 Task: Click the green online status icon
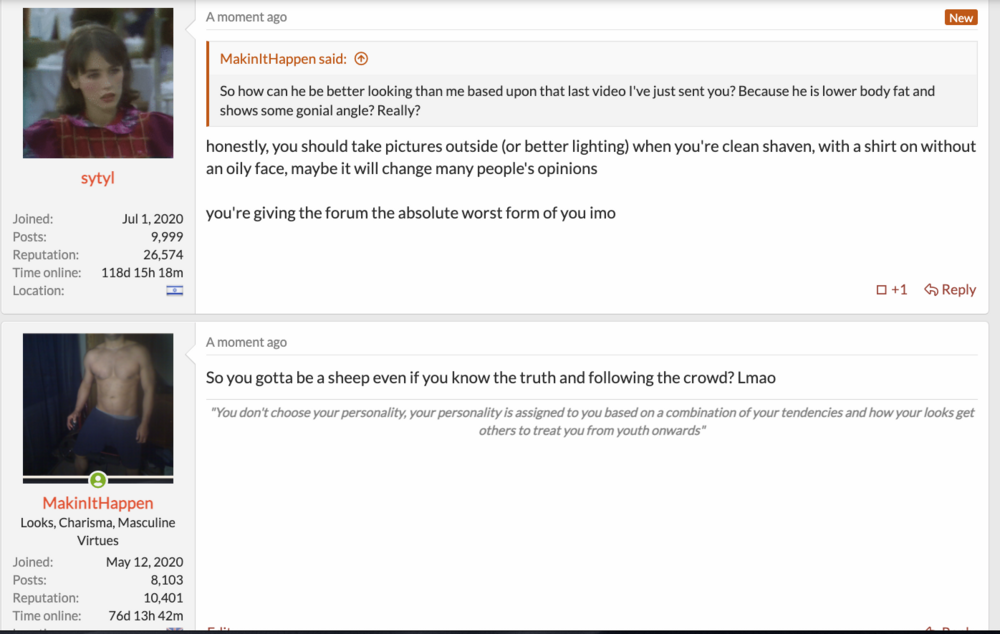98,480
